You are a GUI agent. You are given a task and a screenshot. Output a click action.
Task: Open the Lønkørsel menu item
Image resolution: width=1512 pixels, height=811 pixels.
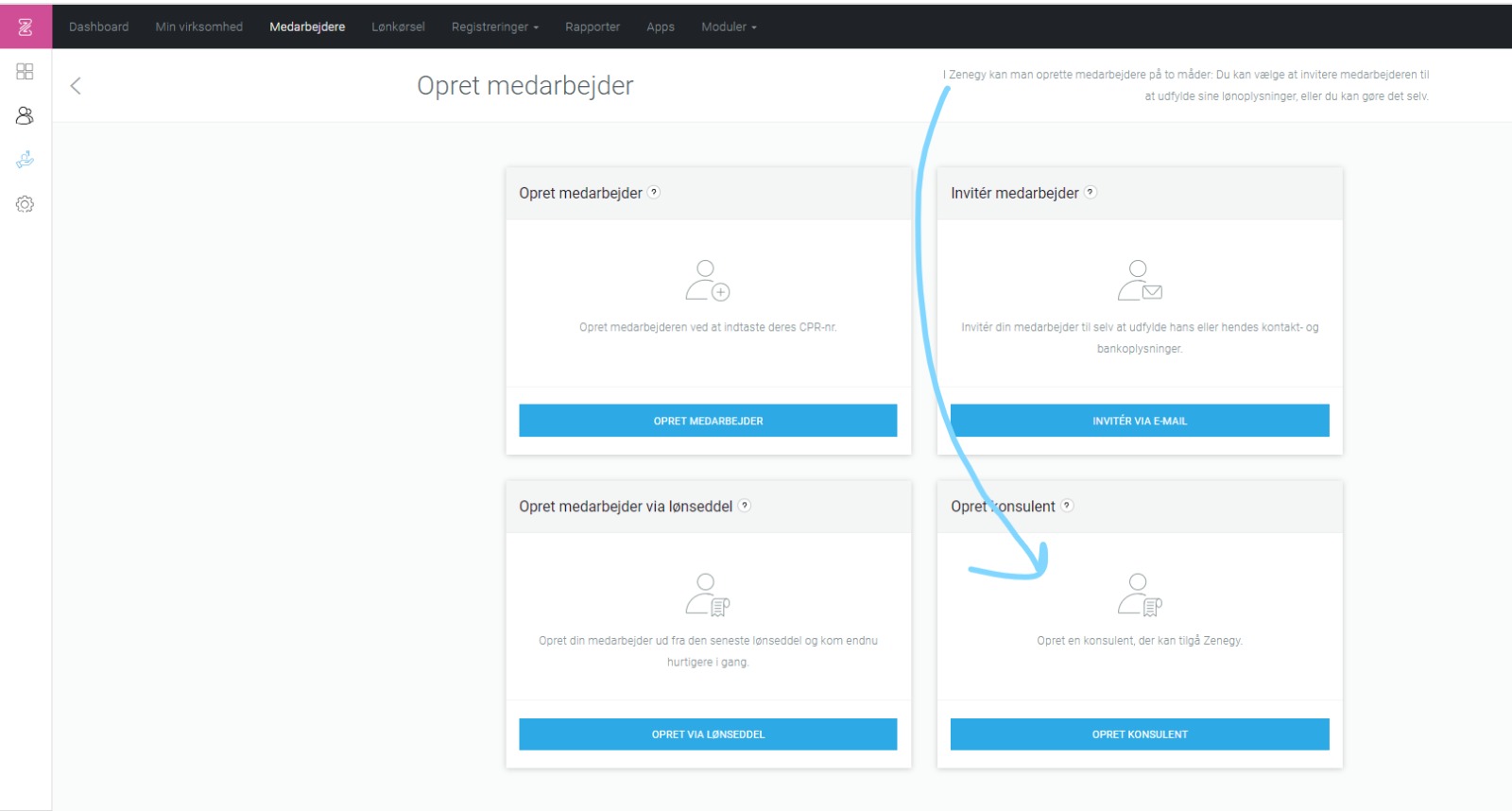point(398,27)
